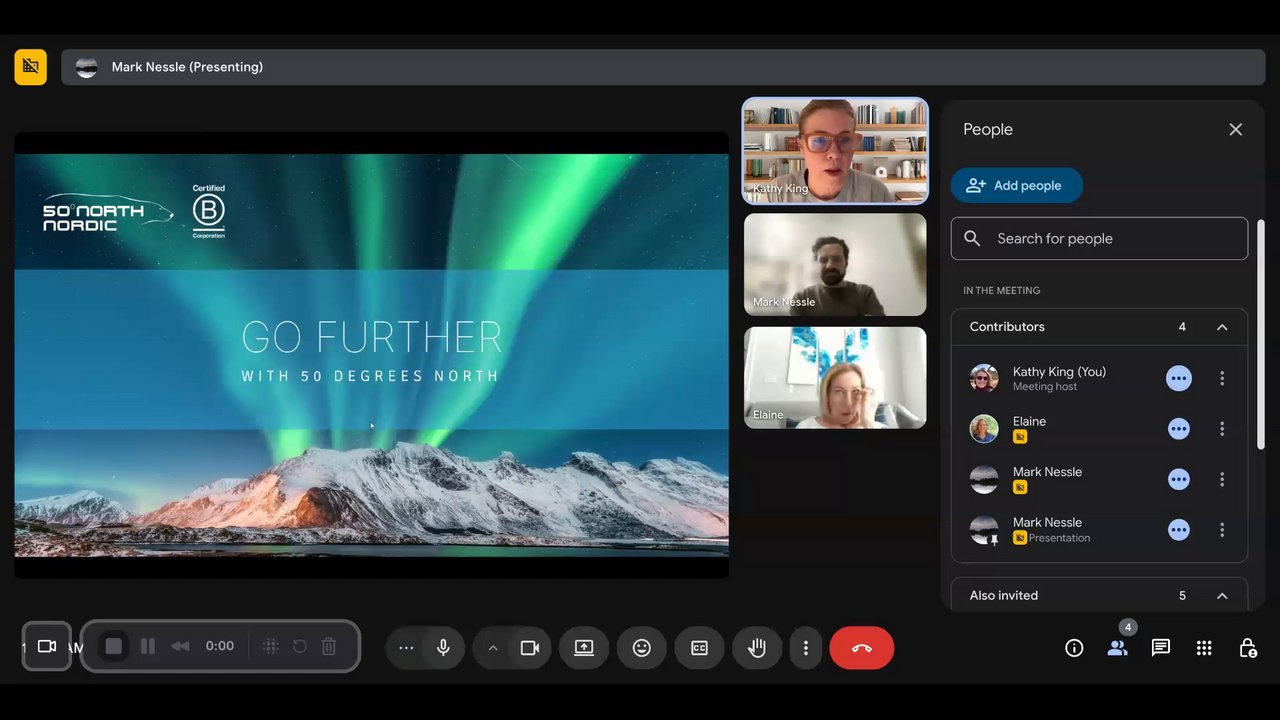Toggle the camera on or off
The width and height of the screenshot is (1280, 720).
(530, 648)
